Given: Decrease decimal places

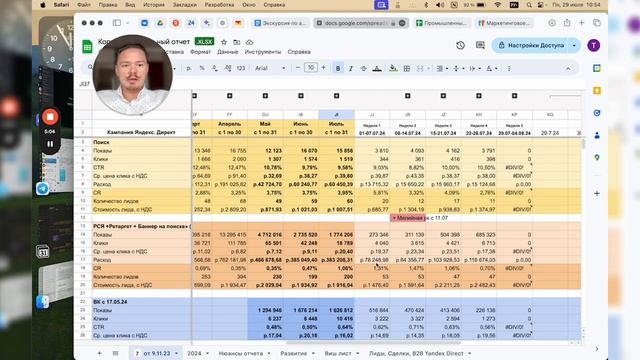Looking at the screenshot, I should pyautogui.click(x=215, y=68).
